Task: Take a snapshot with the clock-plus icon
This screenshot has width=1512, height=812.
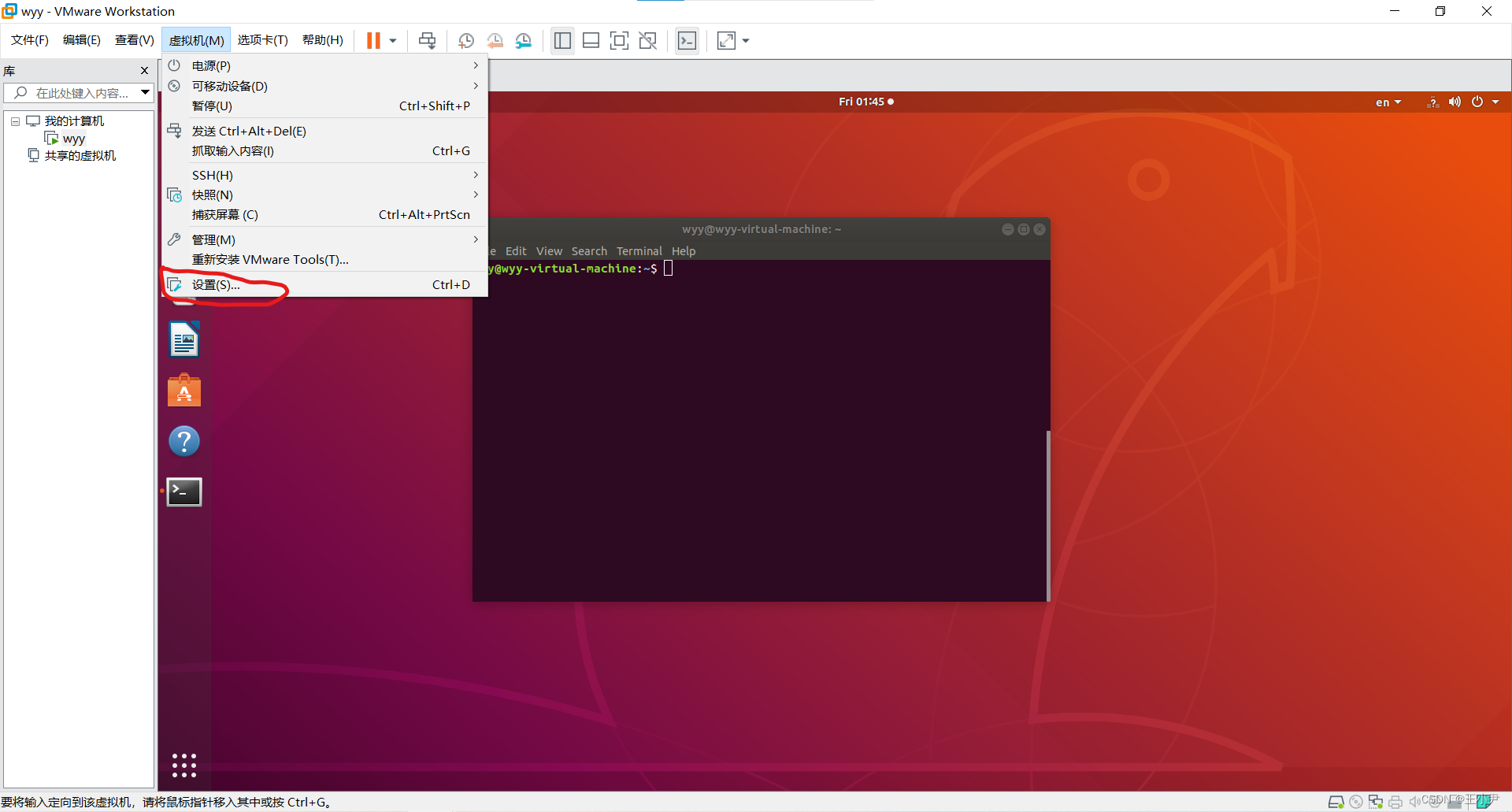Action: click(x=465, y=40)
